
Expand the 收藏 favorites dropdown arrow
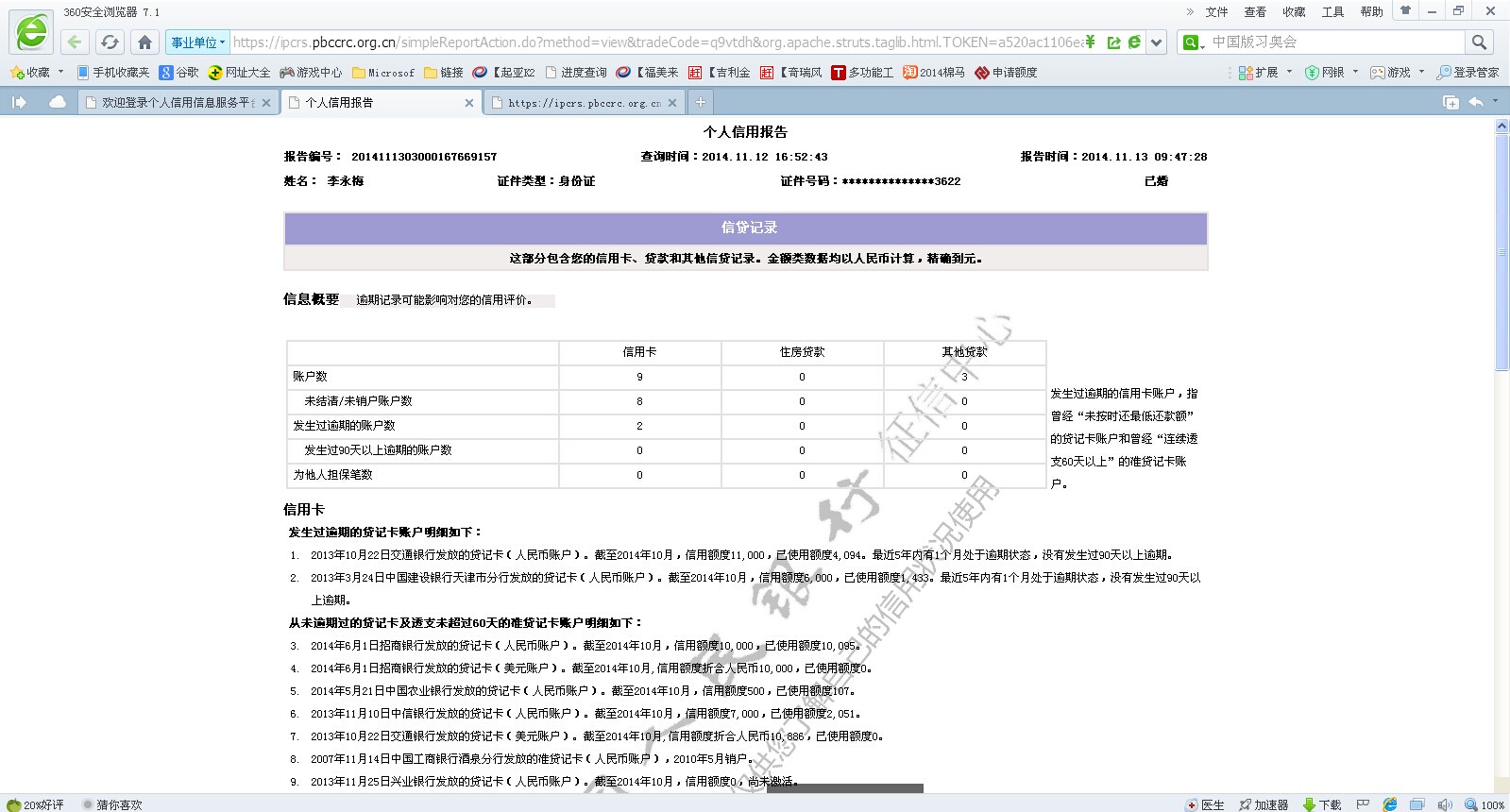coord(60,72)
